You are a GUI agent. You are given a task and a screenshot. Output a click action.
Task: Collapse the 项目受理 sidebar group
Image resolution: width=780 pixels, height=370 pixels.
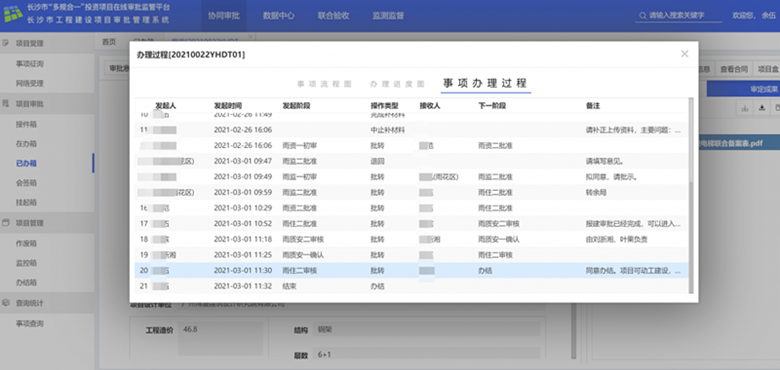pos(47,43)
